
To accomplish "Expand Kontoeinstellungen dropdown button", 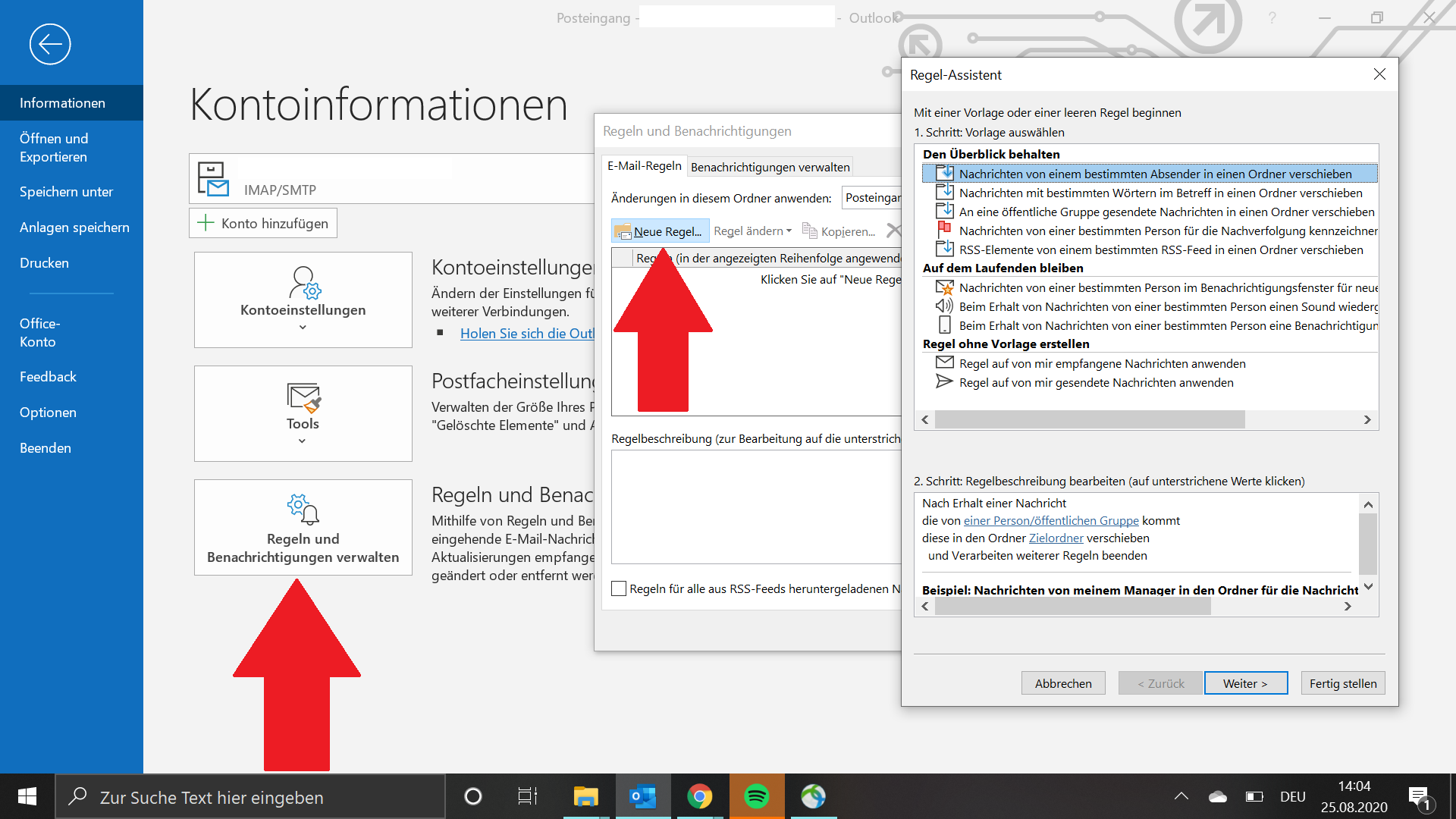I will pyautogui.click(x=303, y=300).
